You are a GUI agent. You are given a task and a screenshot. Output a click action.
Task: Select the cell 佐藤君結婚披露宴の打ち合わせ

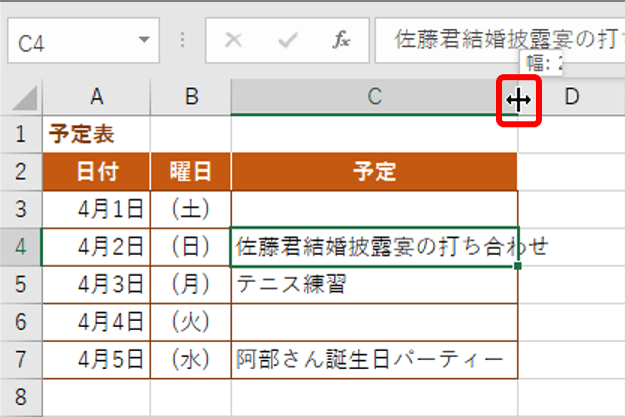pos(374,247)
